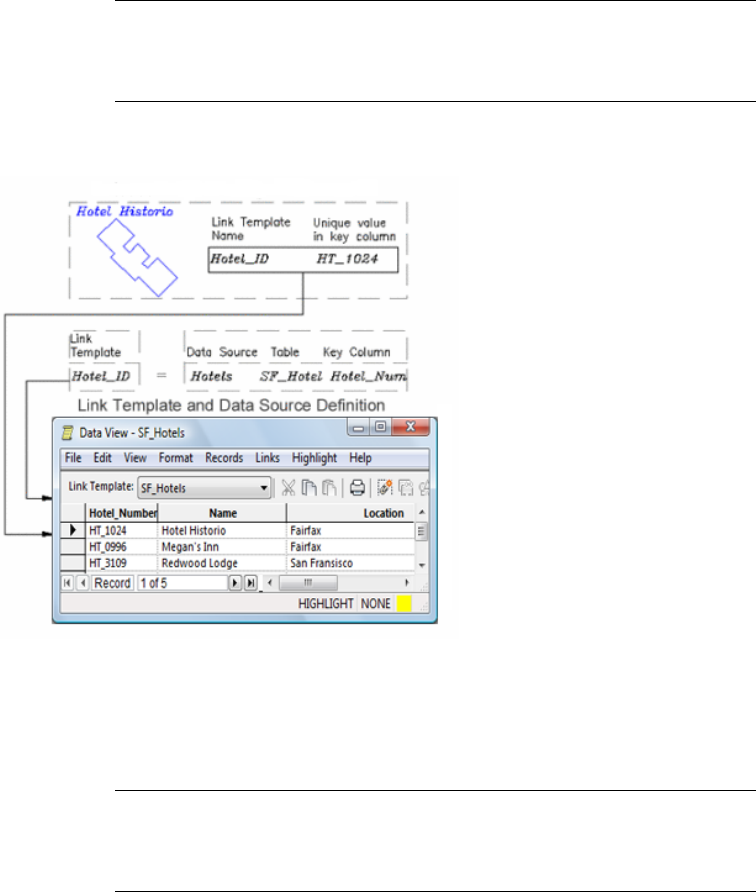Click the Paste toolbar icon
Screen dimensions: 756x892
[x=329, y=488]
